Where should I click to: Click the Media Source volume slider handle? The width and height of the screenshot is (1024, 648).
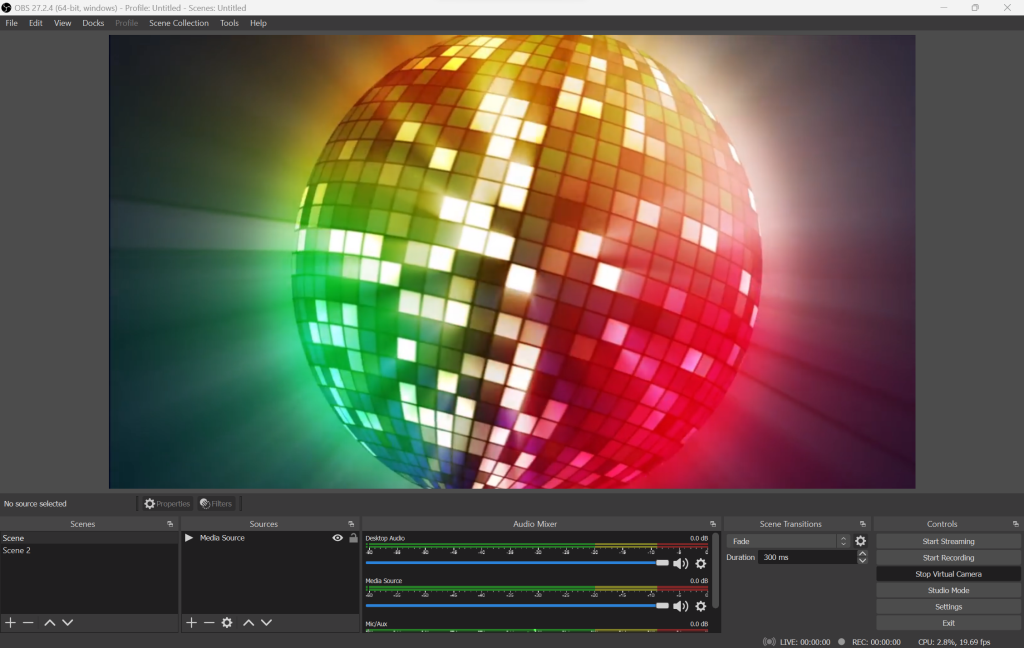[662, 606]
